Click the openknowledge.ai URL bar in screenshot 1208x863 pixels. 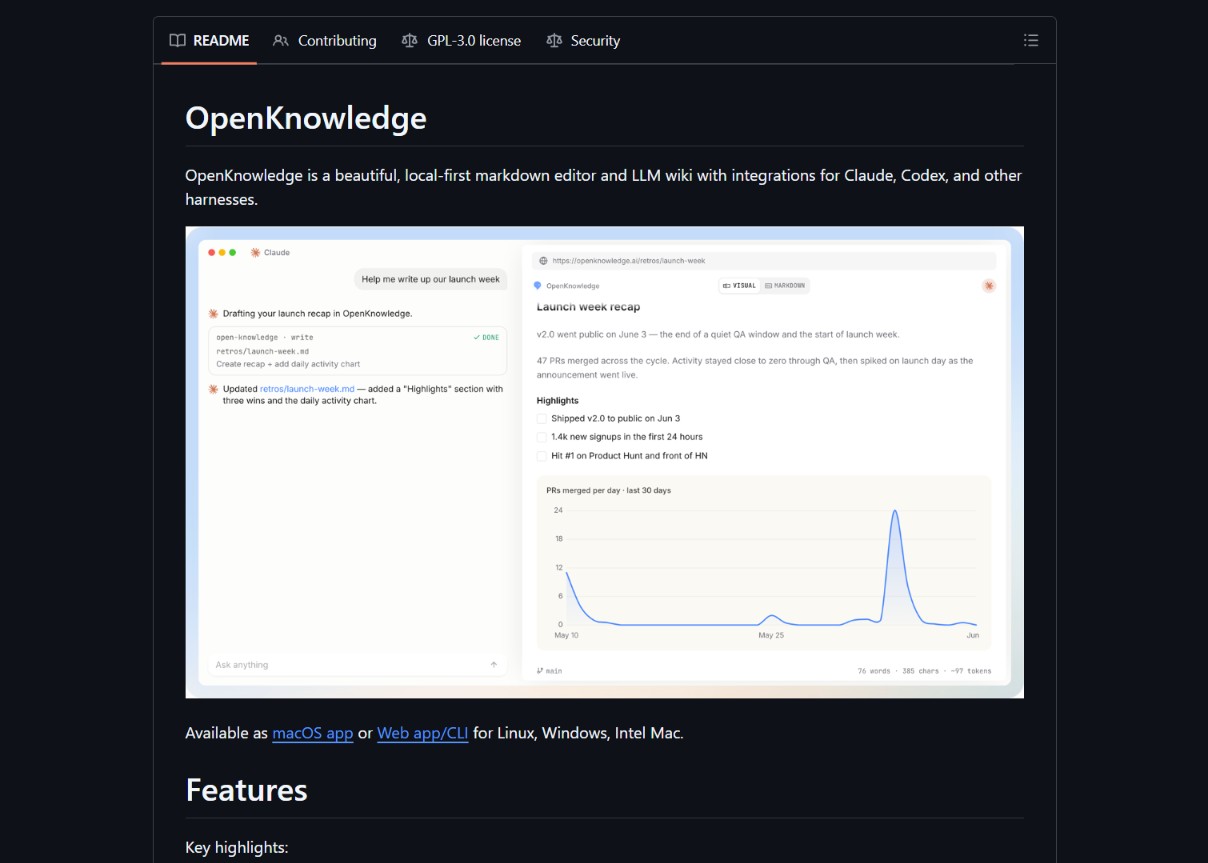[764, 260]
